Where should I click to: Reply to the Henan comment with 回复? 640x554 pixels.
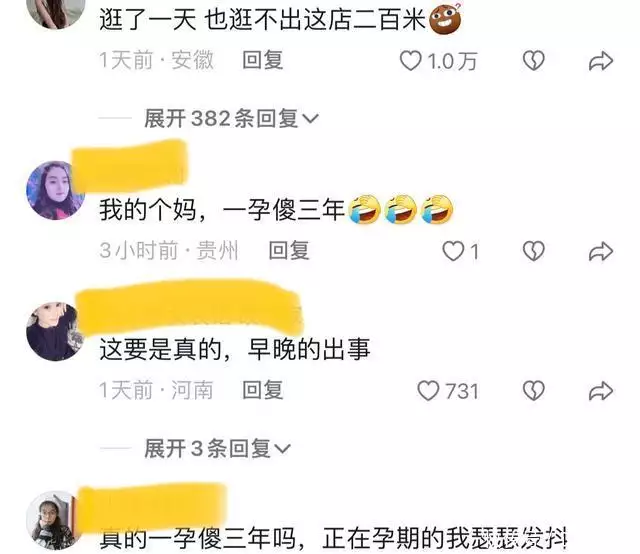[x=262, y=390]
